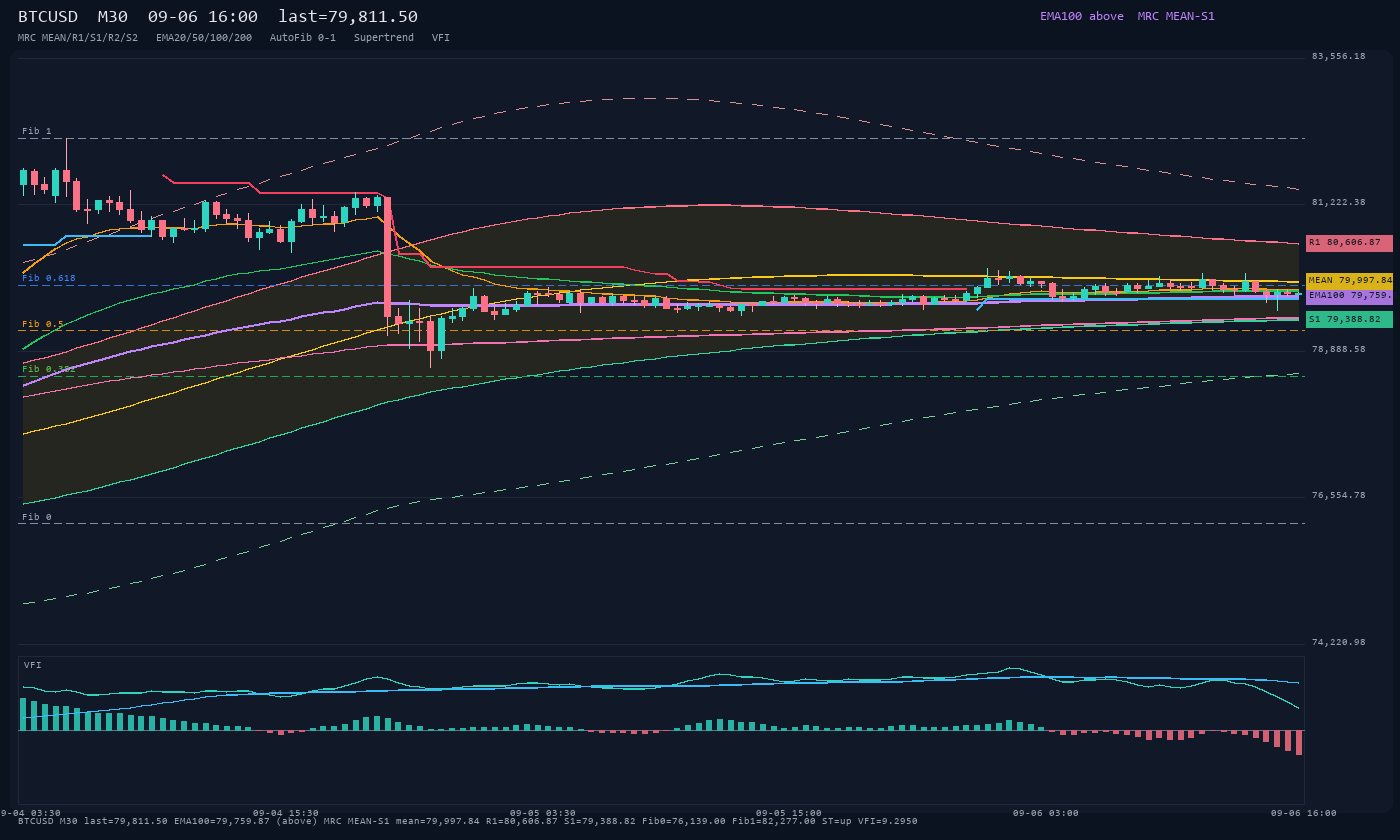Click the 09-04 15:30 time axis label

coord(286,813)
